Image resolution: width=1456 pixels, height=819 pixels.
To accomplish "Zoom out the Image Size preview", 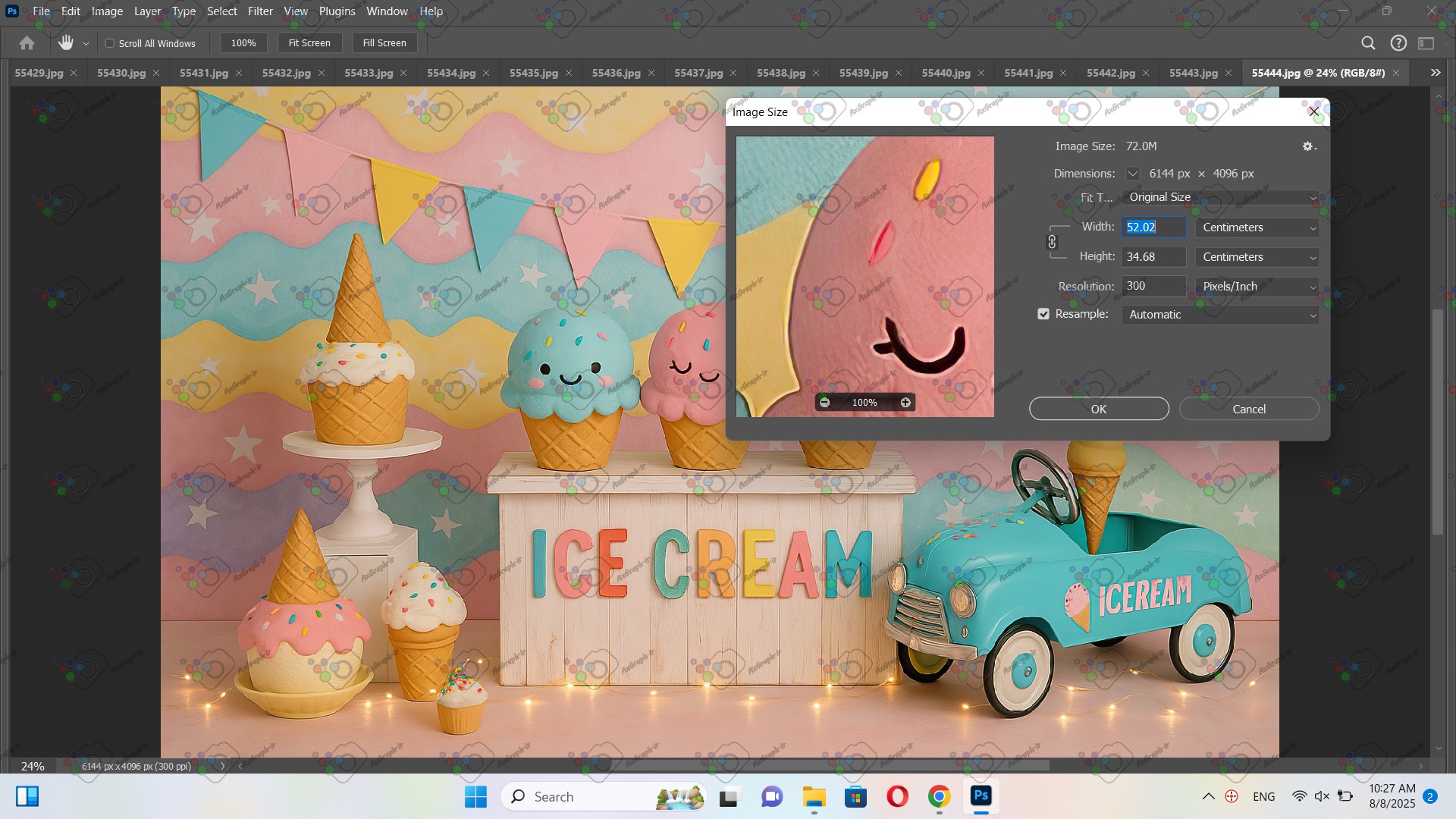I will (824, 403).
